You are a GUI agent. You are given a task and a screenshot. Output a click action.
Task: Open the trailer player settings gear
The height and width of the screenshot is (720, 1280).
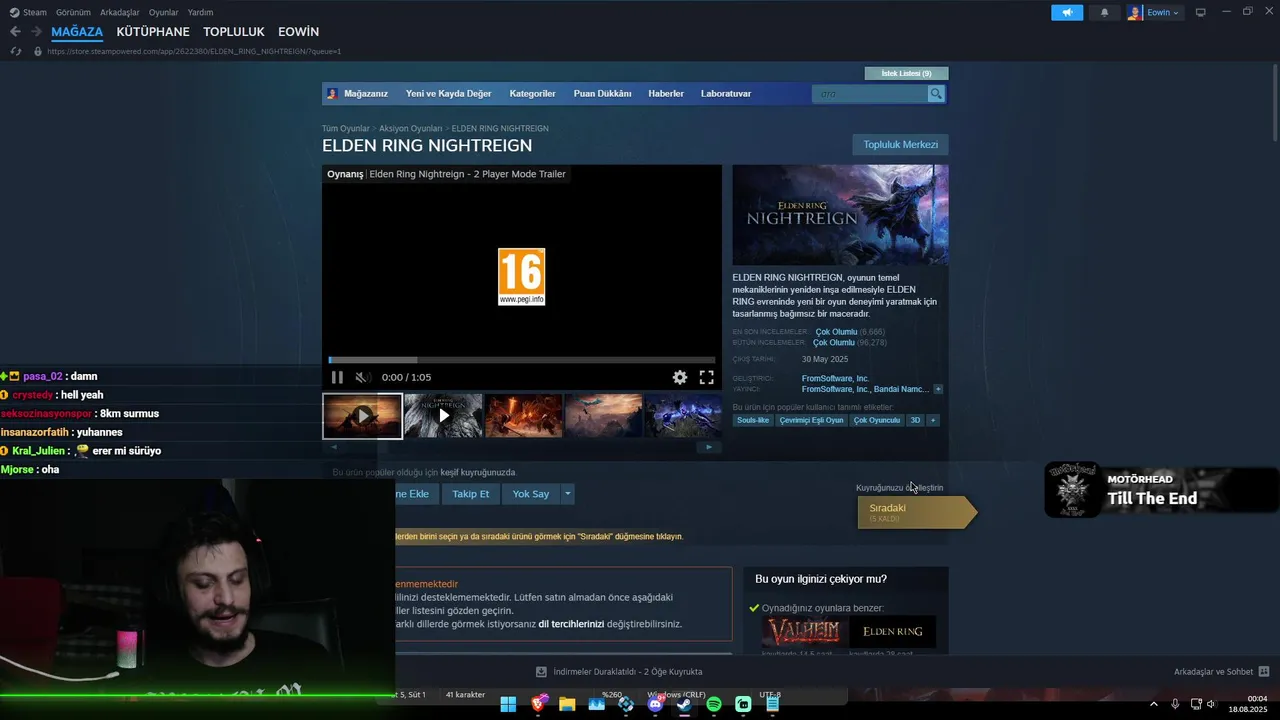coord(680,377)
